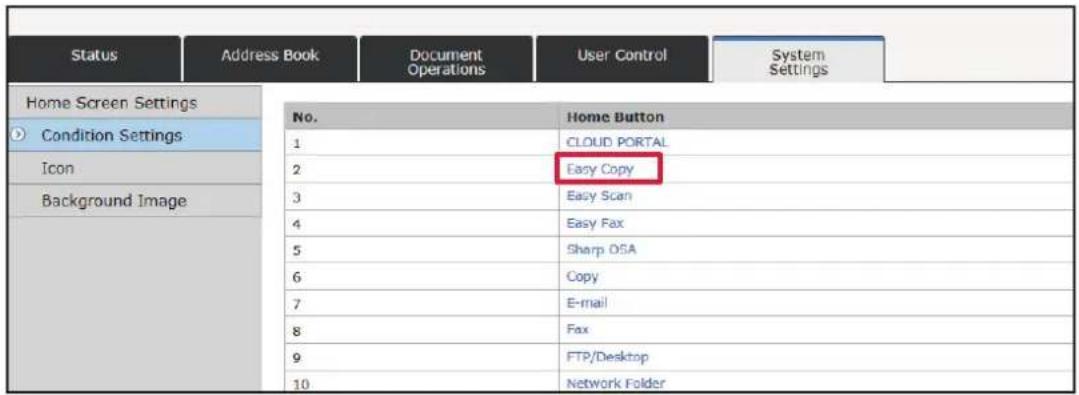Viewport: 1079px width, 395px height.
Task: Click row number 10 cell
Action: (422, 382)
